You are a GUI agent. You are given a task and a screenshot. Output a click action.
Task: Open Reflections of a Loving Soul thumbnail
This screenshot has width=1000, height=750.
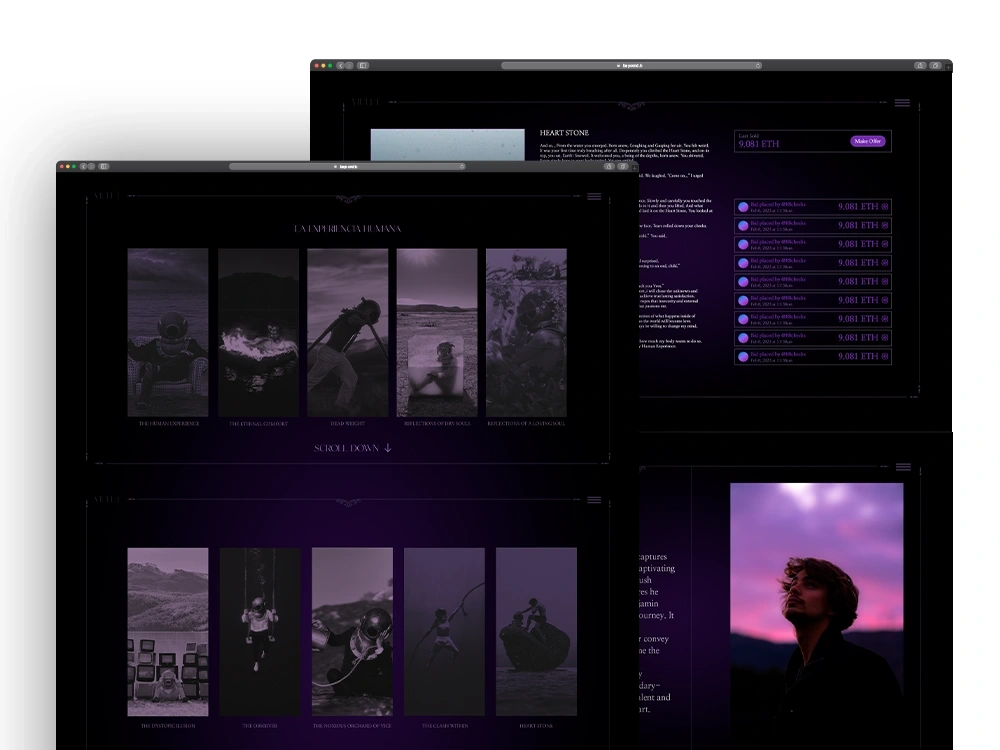tap(526, 332)
